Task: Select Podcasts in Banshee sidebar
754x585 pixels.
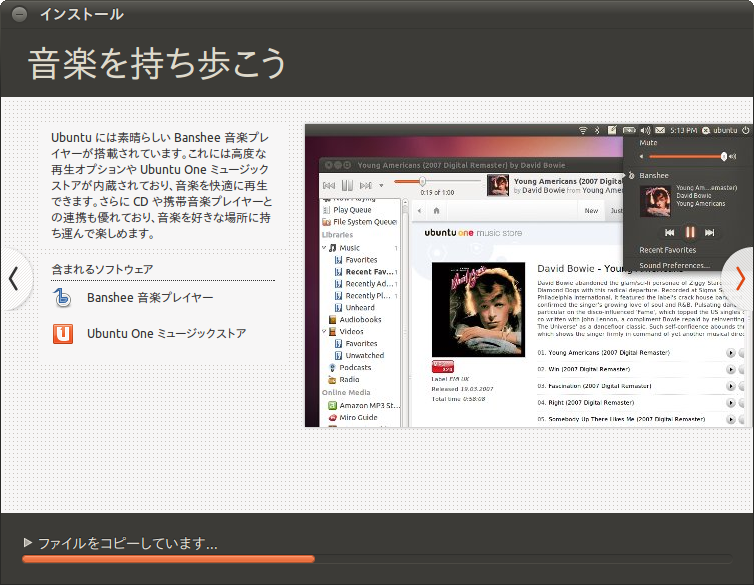Action: pos(355,368)
